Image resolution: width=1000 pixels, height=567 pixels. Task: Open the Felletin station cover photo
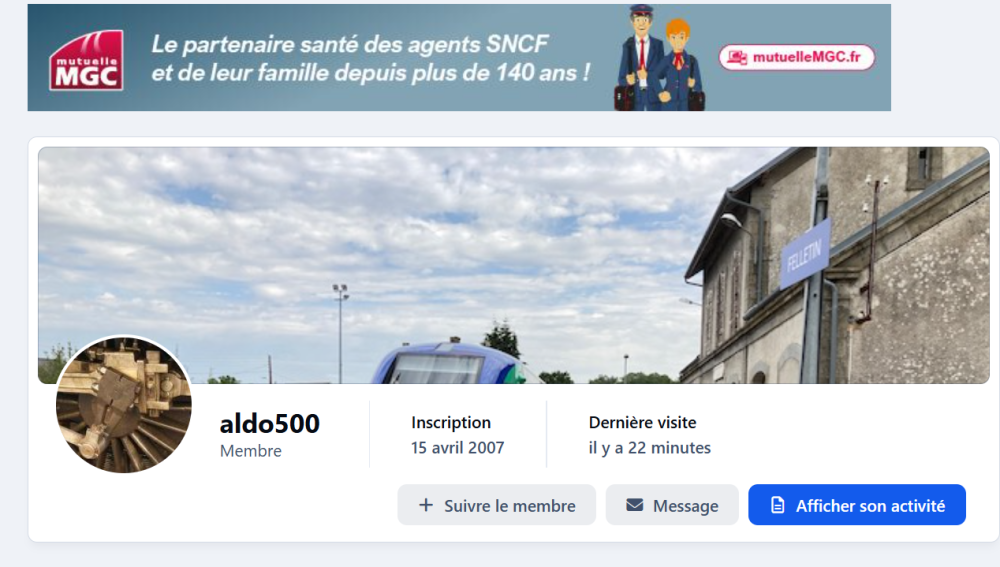[513, 265]
